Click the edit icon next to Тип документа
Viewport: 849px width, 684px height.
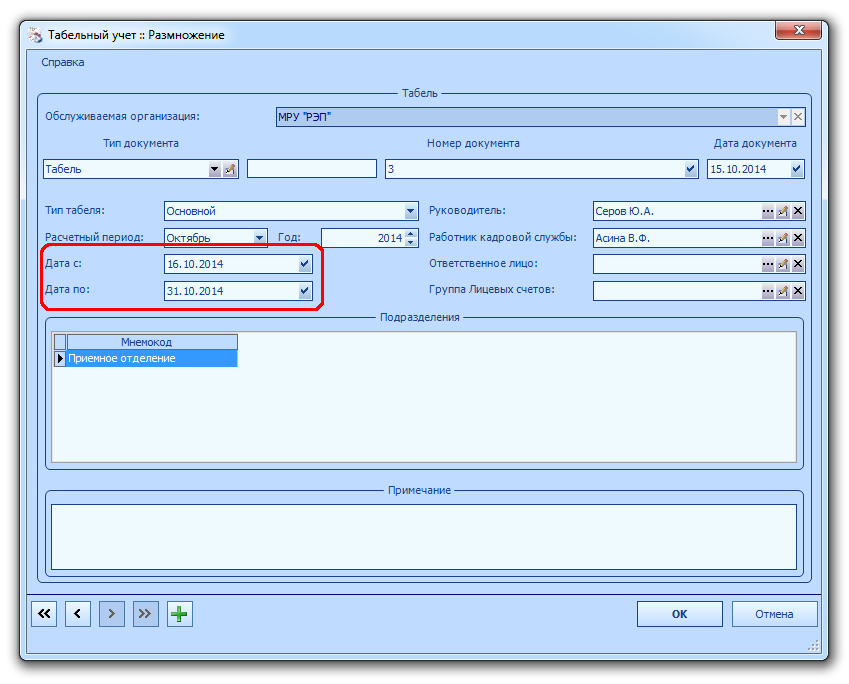pyautogui.click(x=230, y=169)
